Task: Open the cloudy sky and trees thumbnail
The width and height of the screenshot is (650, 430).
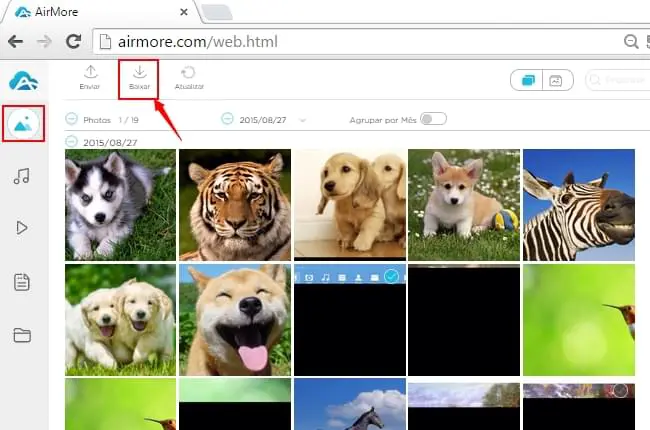Action: pos(464,404)
